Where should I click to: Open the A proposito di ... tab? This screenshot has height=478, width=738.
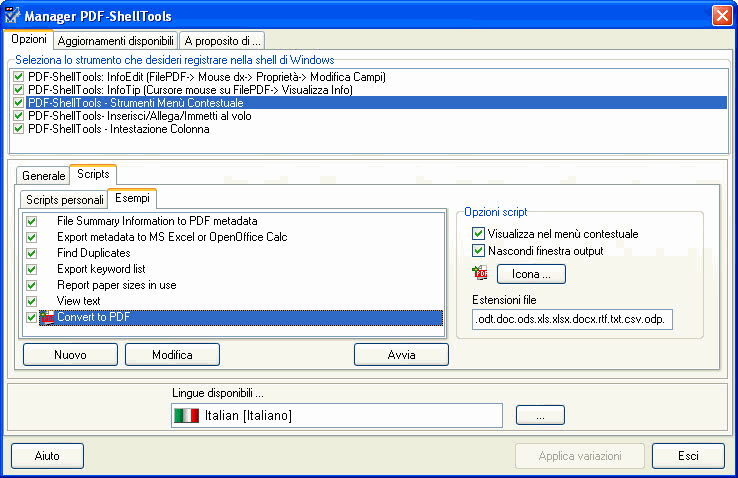(x=222, y=41)
